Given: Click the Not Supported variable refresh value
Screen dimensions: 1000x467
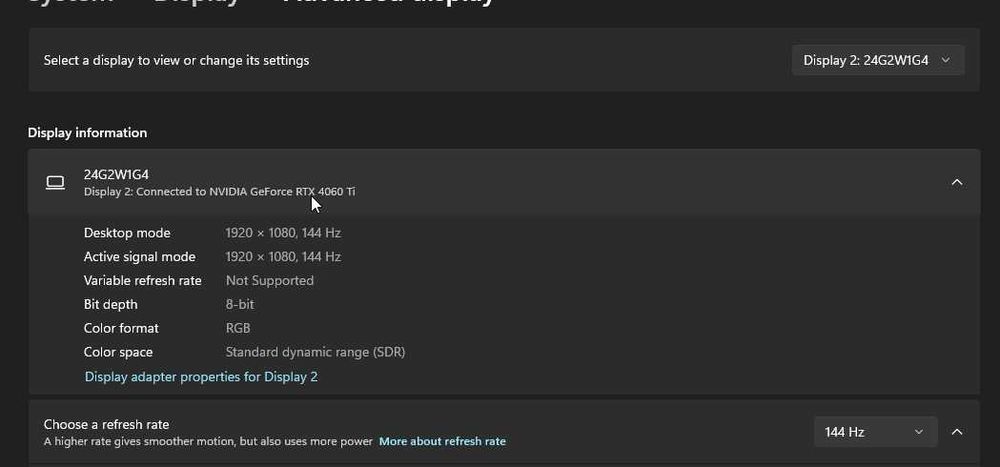Looking at the screenshot, I should click(270, 281).
